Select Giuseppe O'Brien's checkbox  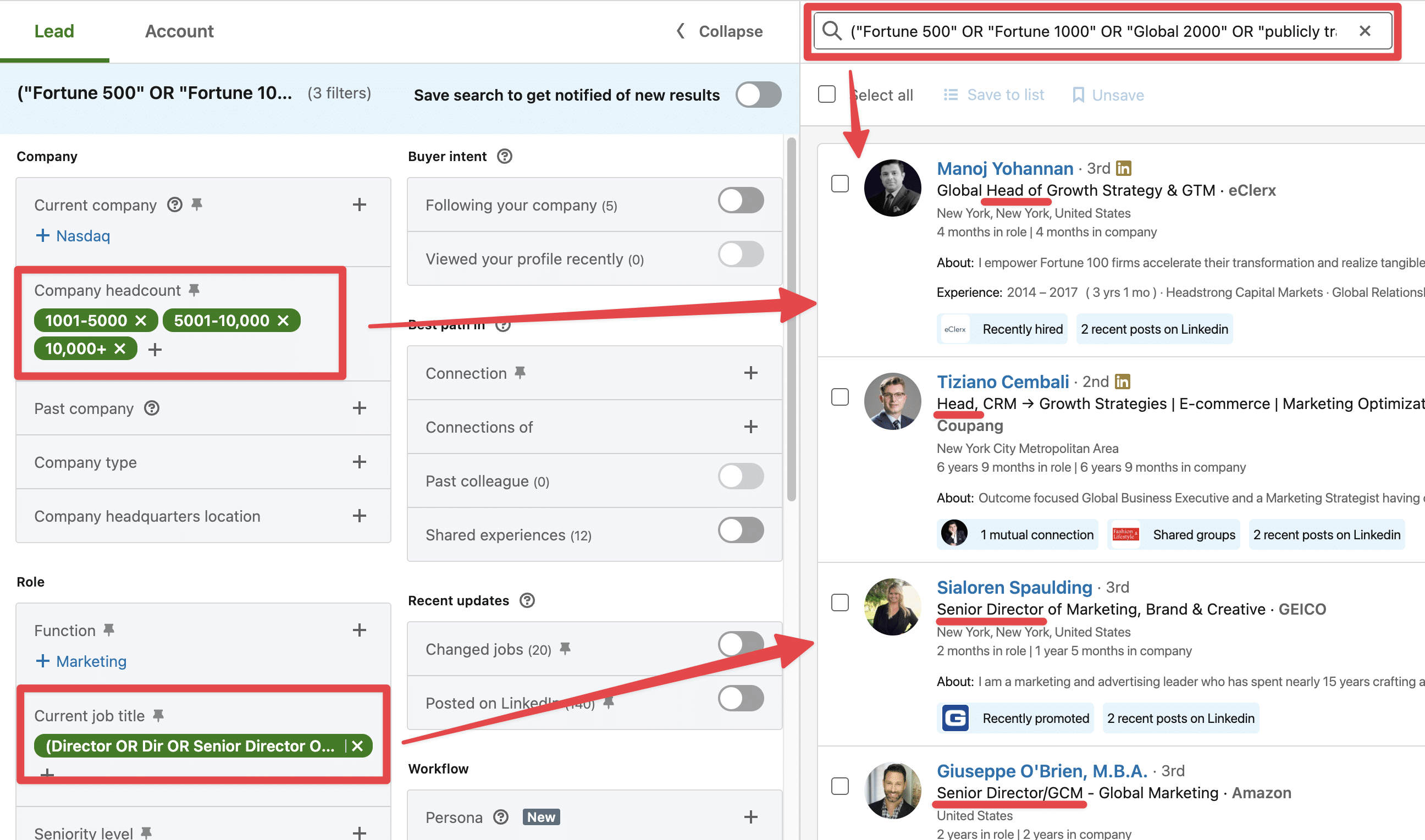click(x=839, y=786)
